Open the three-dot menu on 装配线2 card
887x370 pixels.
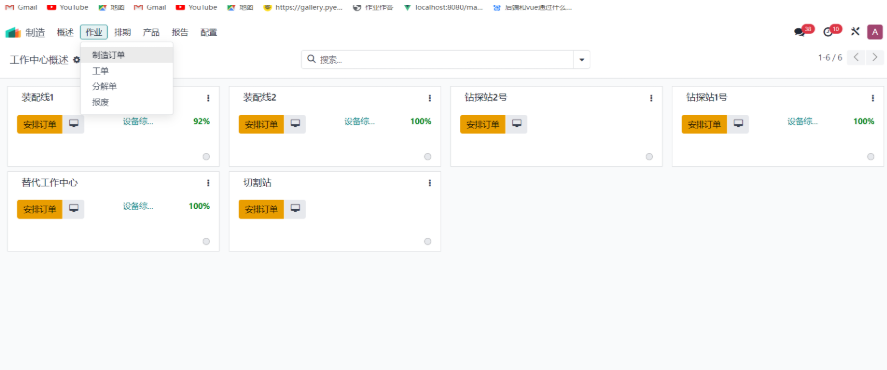(x=430, y=98)
